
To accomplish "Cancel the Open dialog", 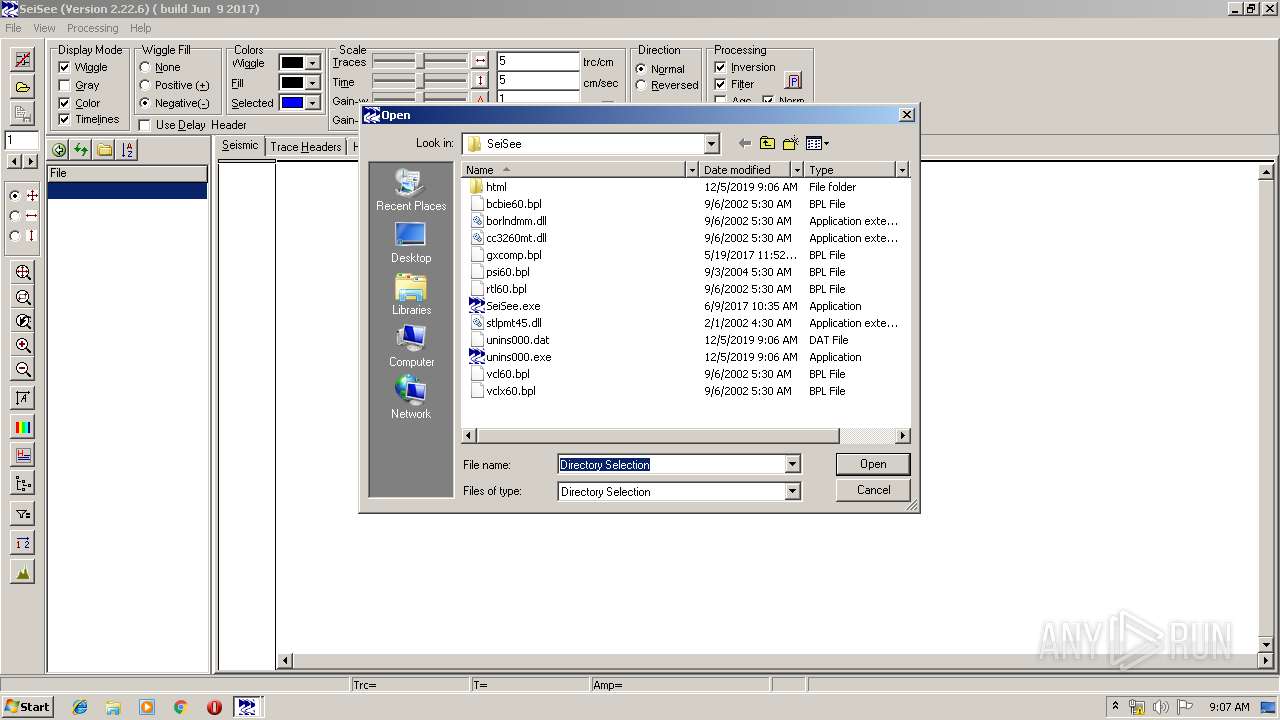I will (873, 490).
